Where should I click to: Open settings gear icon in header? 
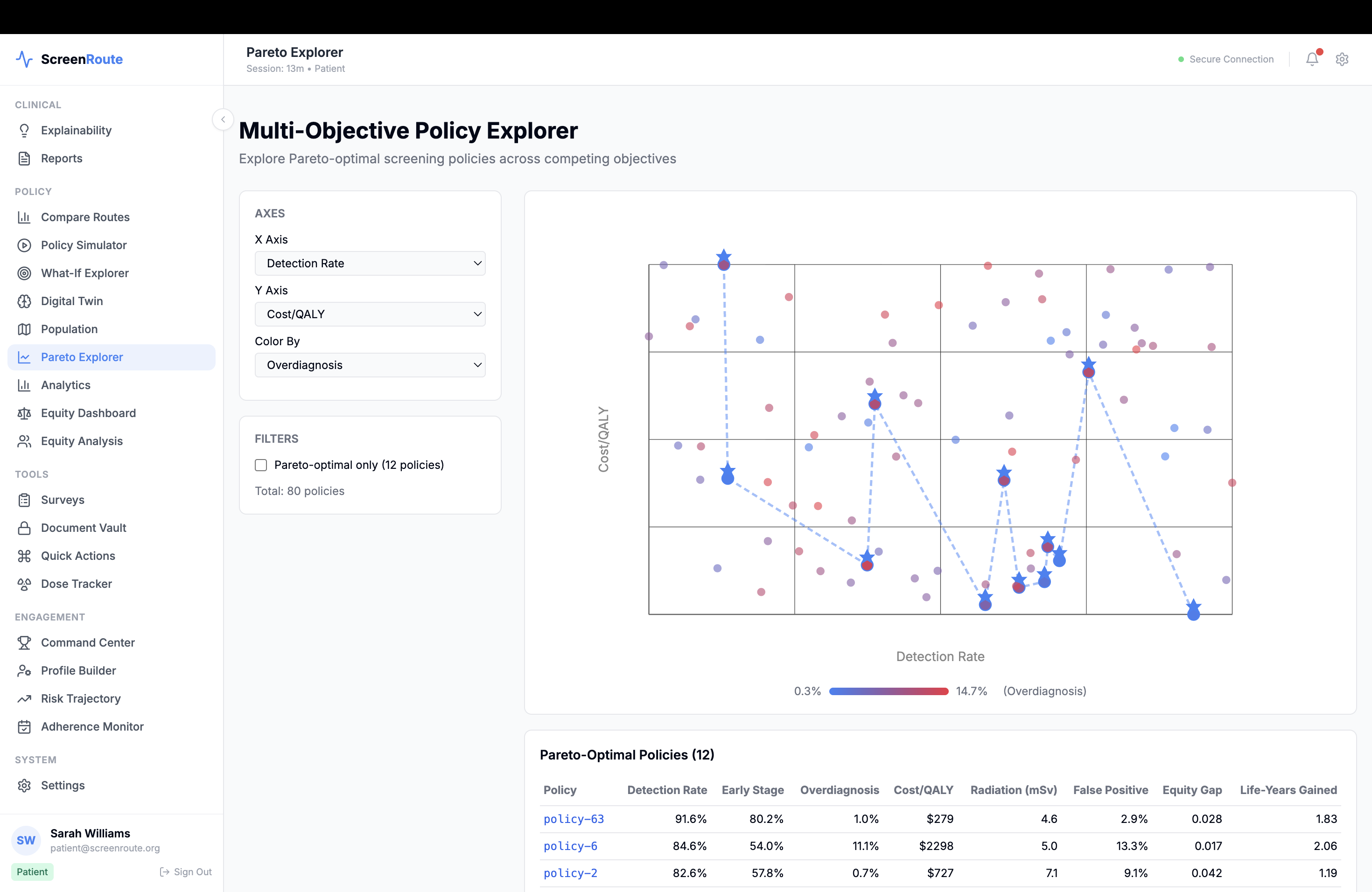pos(1342,59)
